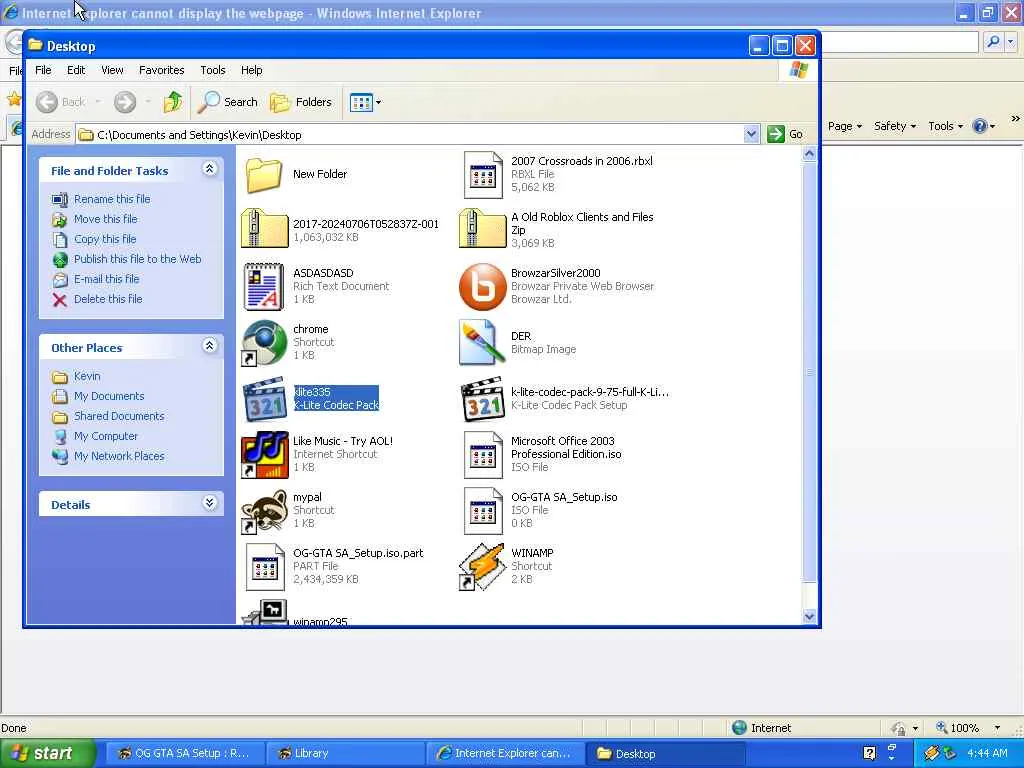Open Safety dropdown in Internet Explorer
1024x768 pixels.
click(895, 126)
